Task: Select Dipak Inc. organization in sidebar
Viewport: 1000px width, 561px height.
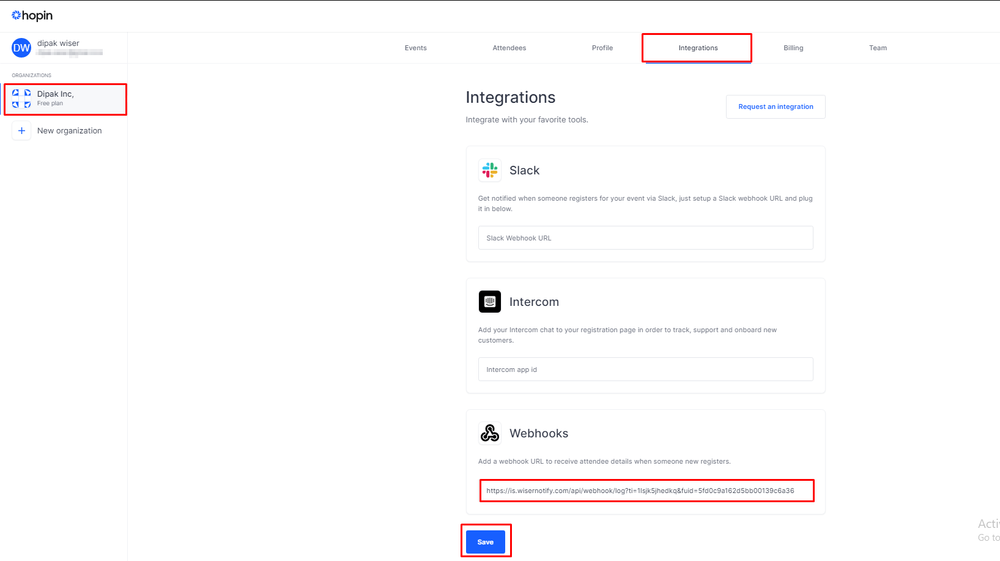Action: pos(66,99)
